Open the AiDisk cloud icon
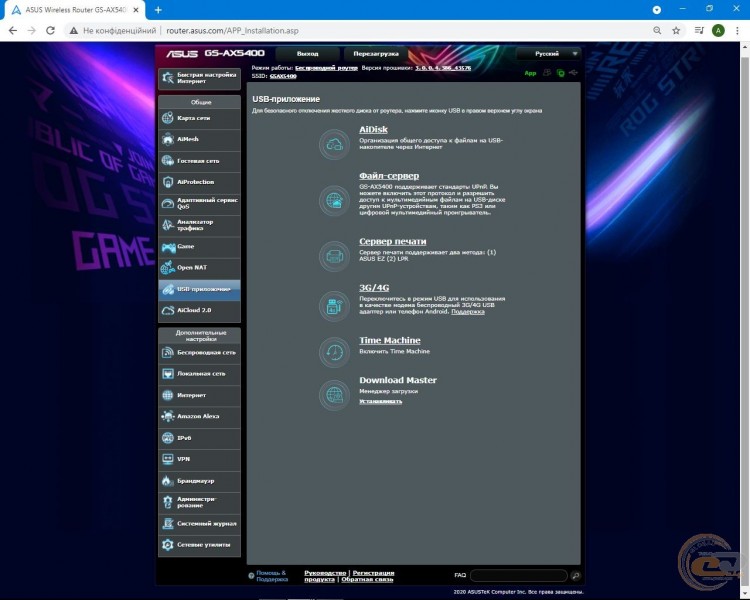This screenshot has width=750, height=600. 334,144
